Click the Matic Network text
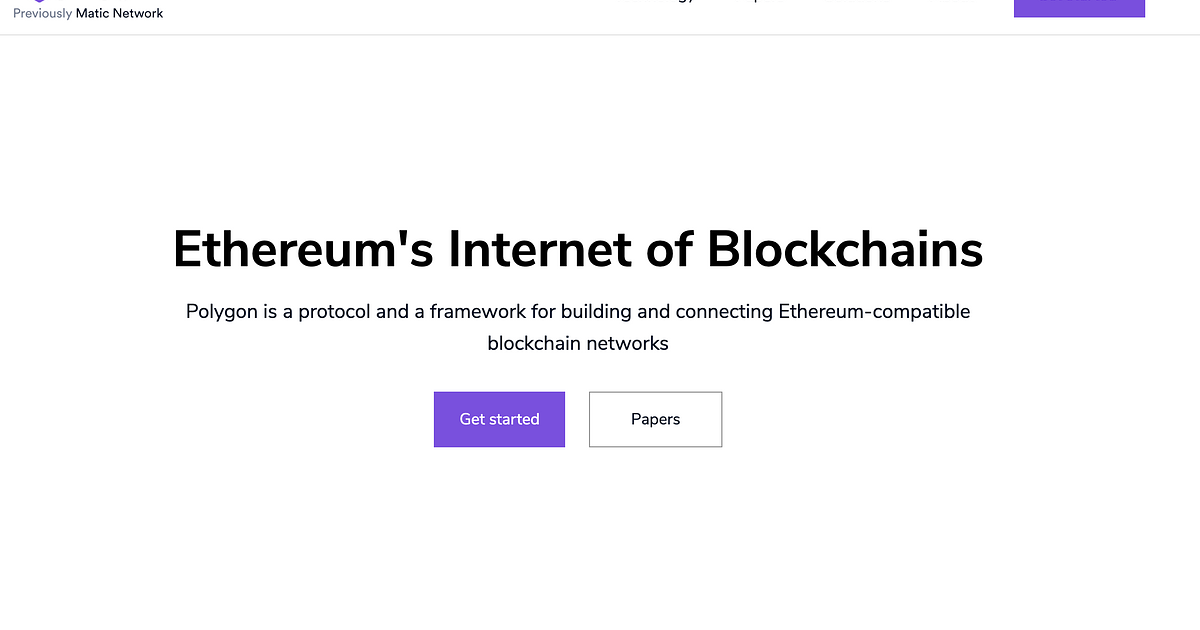Viewport: 1200px width, 630px height. (x=119, y=14)
